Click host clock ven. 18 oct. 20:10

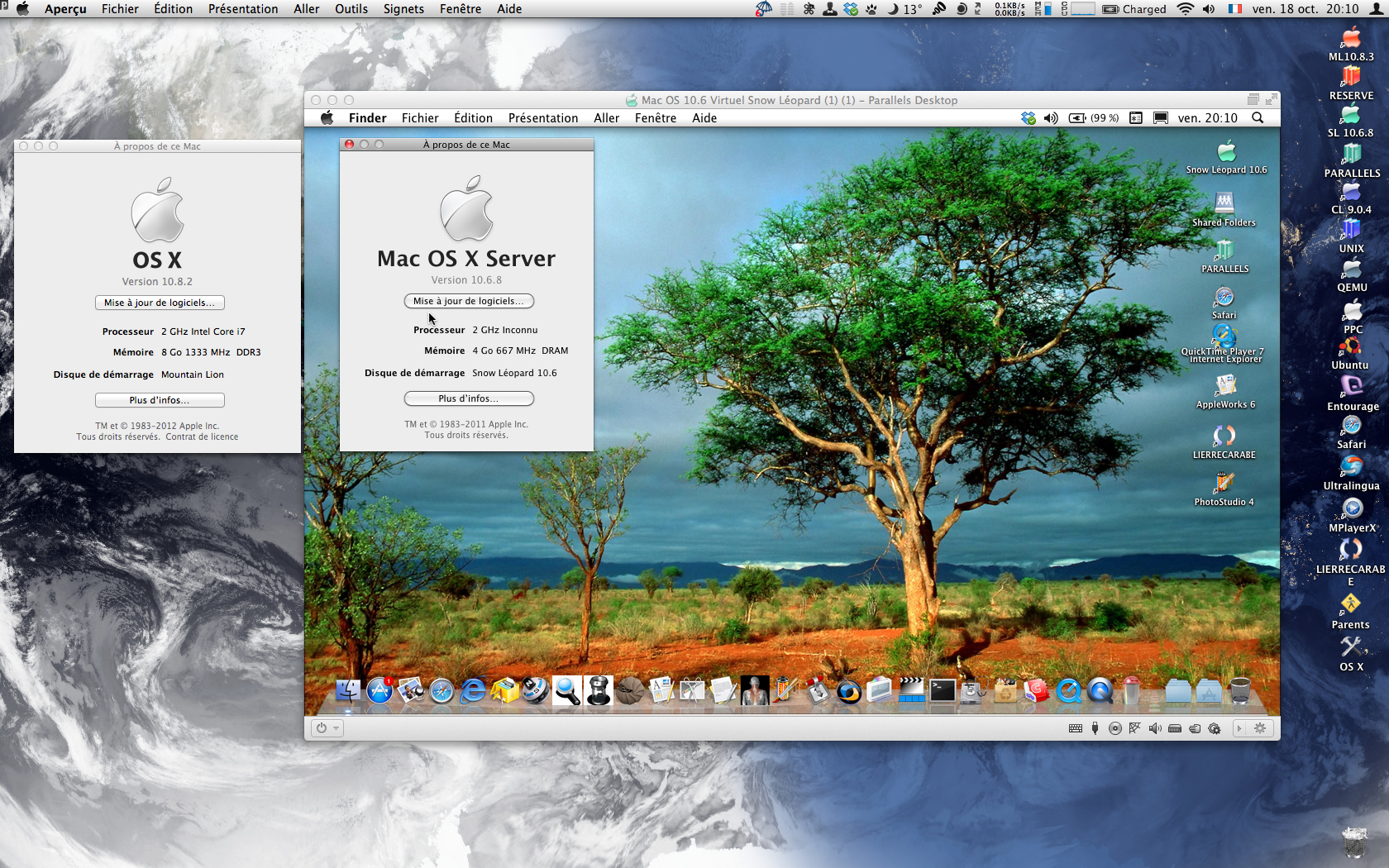pos(1305,9)
